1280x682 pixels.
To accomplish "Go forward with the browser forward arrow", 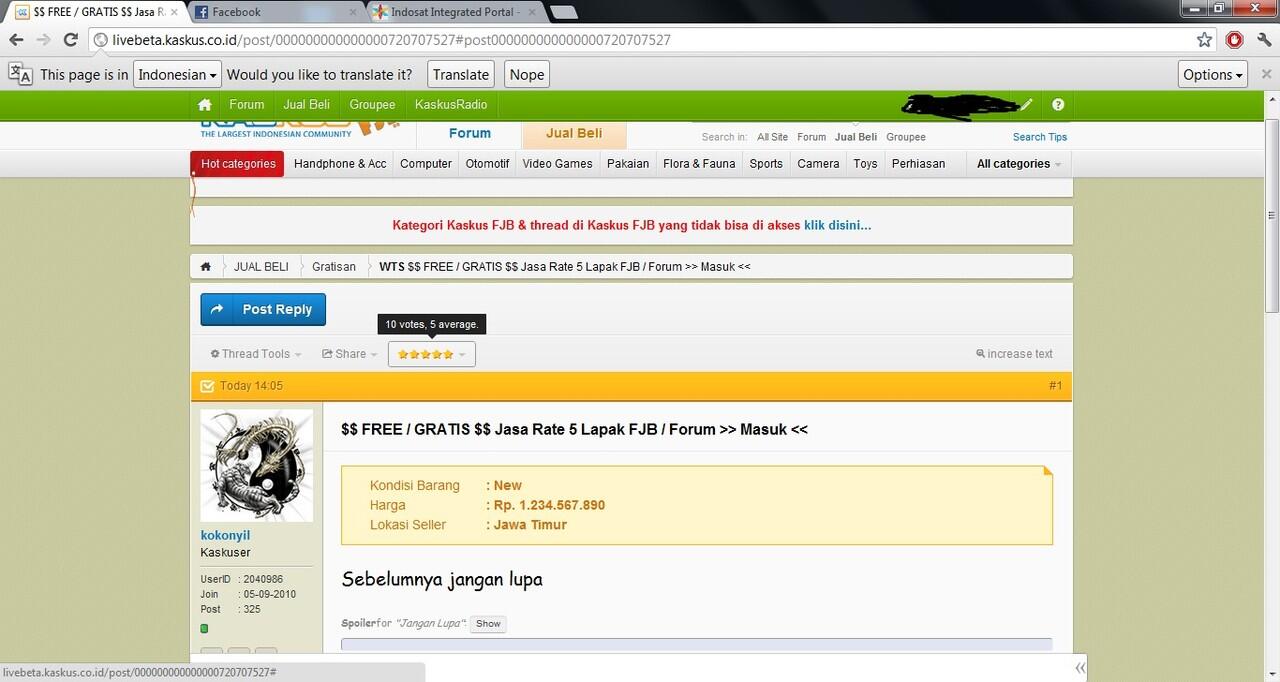I will (x=43, y=40).
